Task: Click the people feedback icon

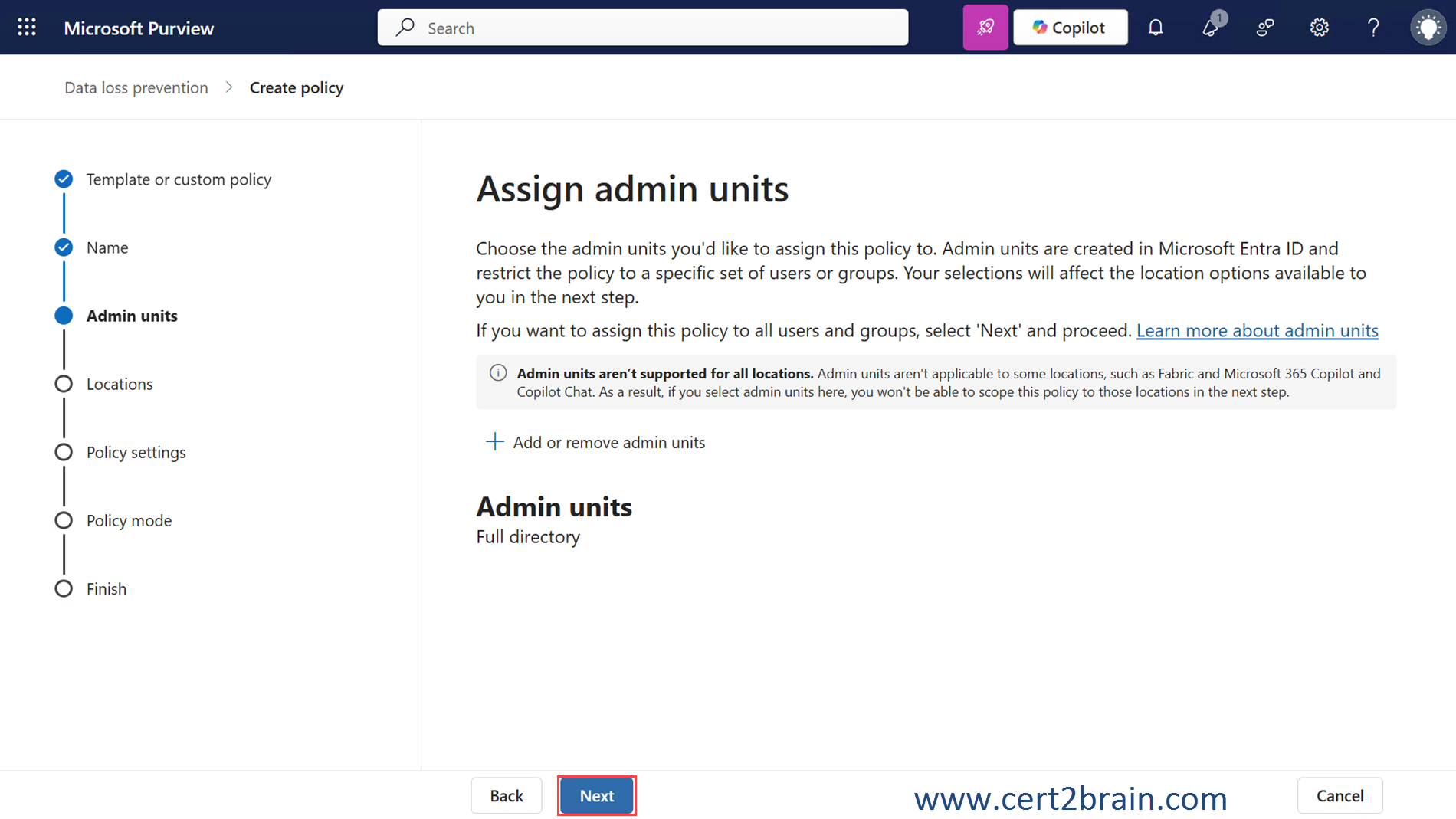Action: tap(1264, 28)
